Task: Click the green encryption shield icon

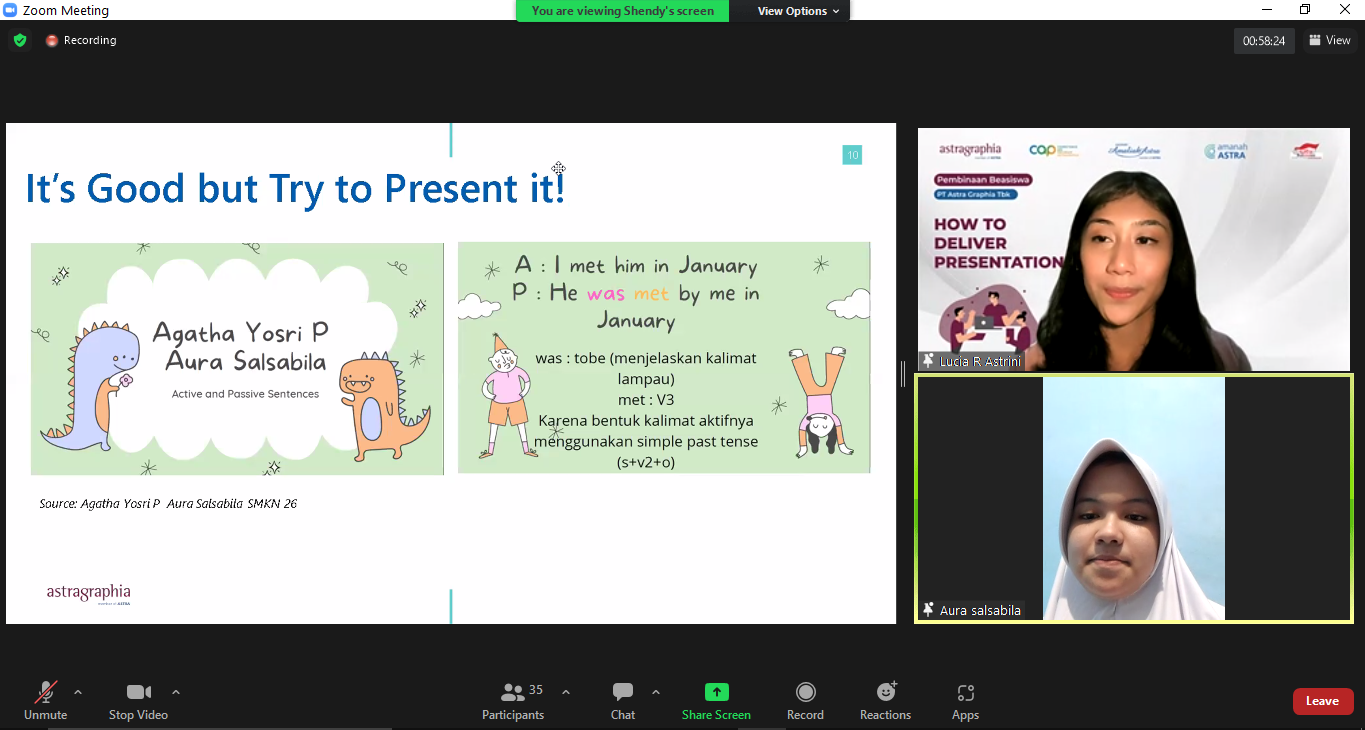Action: (20, 41)
